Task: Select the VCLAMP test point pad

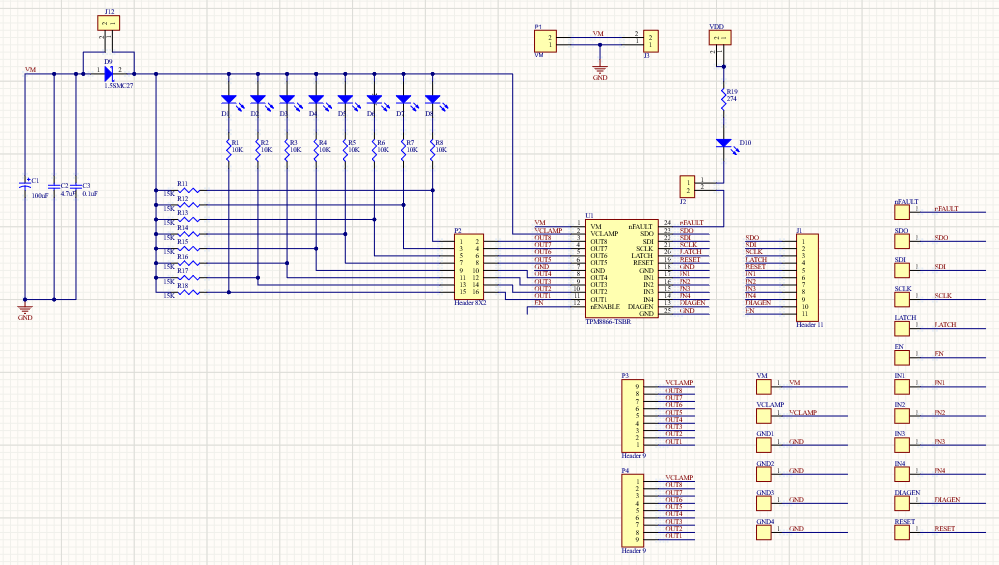Action: [764, 414]
